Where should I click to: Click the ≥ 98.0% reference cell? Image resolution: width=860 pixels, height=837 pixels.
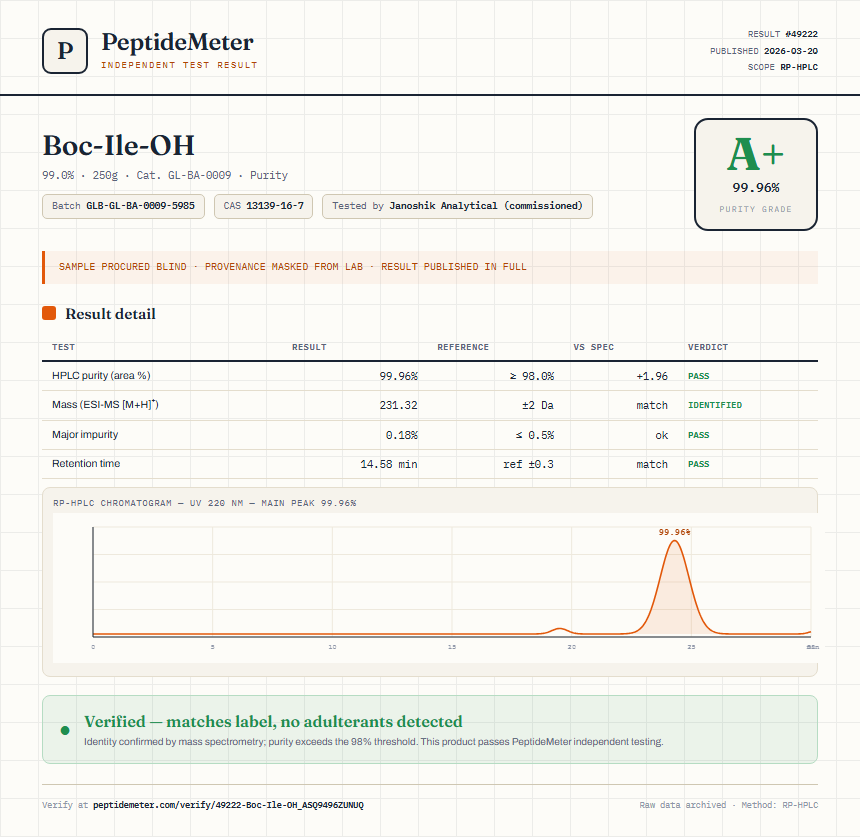[531, 376]
